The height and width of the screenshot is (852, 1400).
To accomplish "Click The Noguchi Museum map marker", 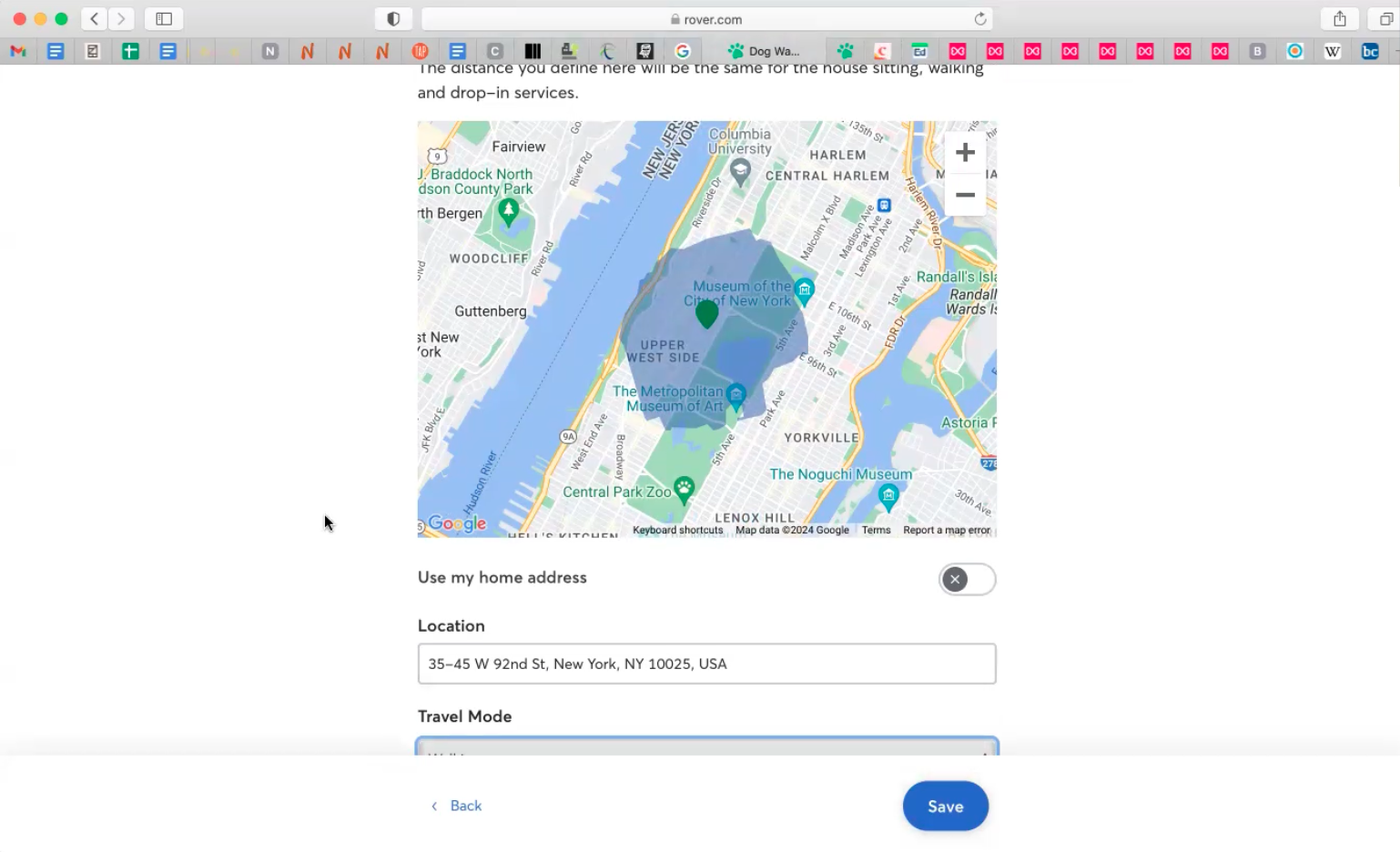I will (x=888, y=496).
